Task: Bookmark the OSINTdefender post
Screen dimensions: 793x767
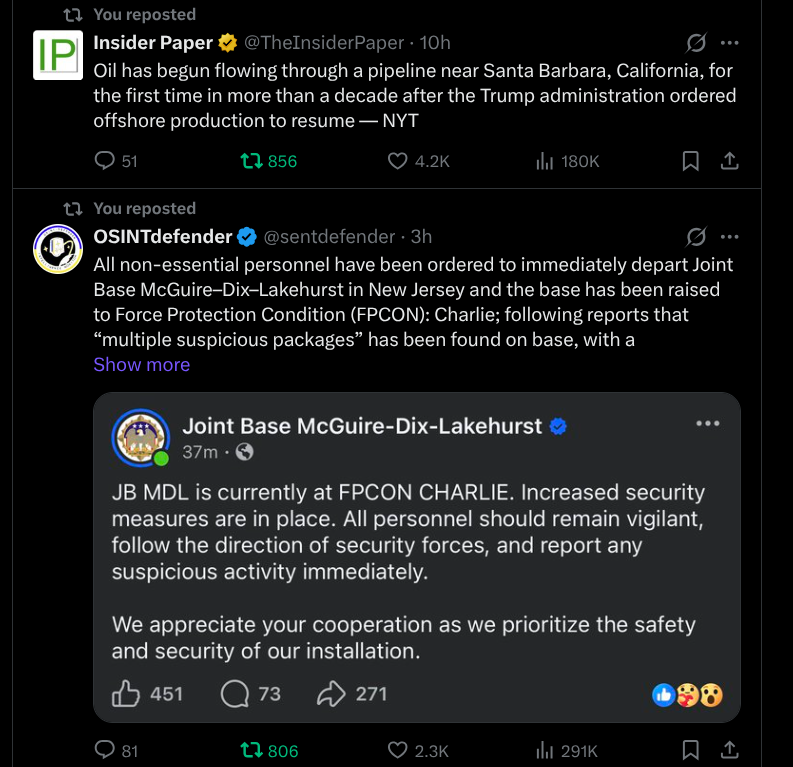Action: coord(690,750)
